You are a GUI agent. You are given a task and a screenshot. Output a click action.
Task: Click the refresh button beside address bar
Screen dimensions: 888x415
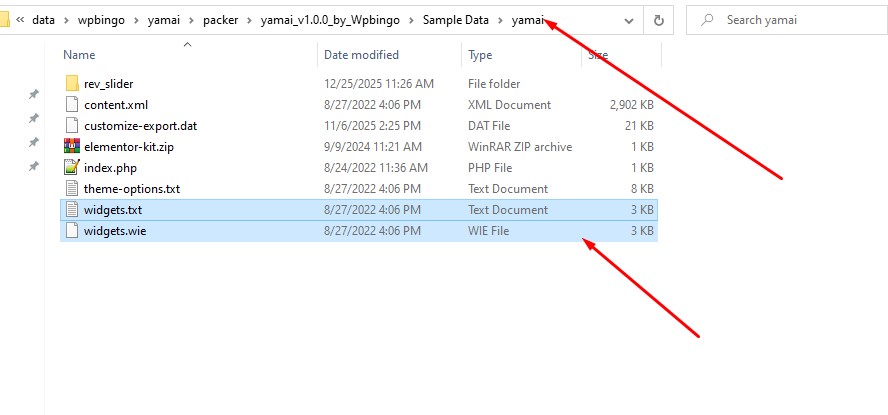(658, 20)
